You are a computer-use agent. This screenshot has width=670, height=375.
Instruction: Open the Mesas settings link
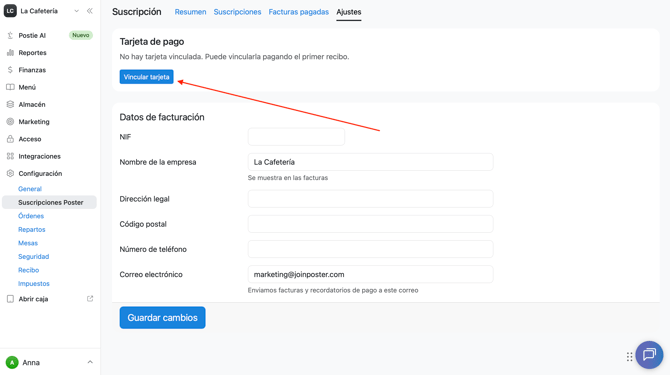click(28, 243)
